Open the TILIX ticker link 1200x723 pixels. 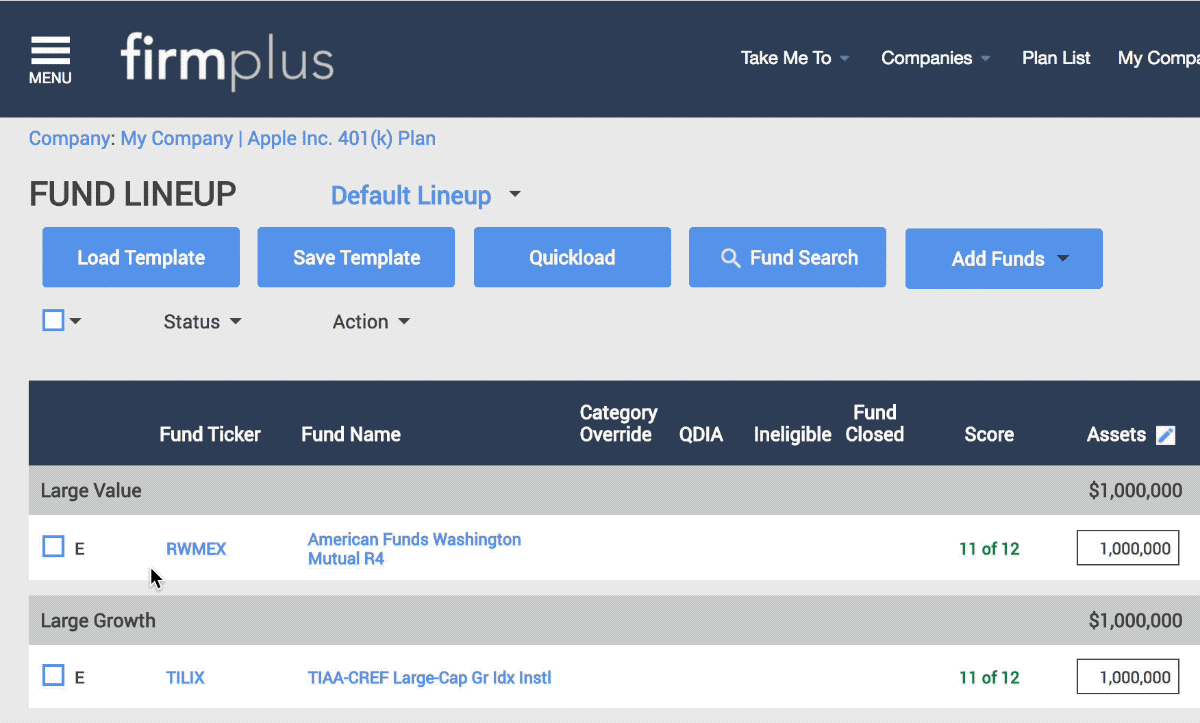coord(185,678)
